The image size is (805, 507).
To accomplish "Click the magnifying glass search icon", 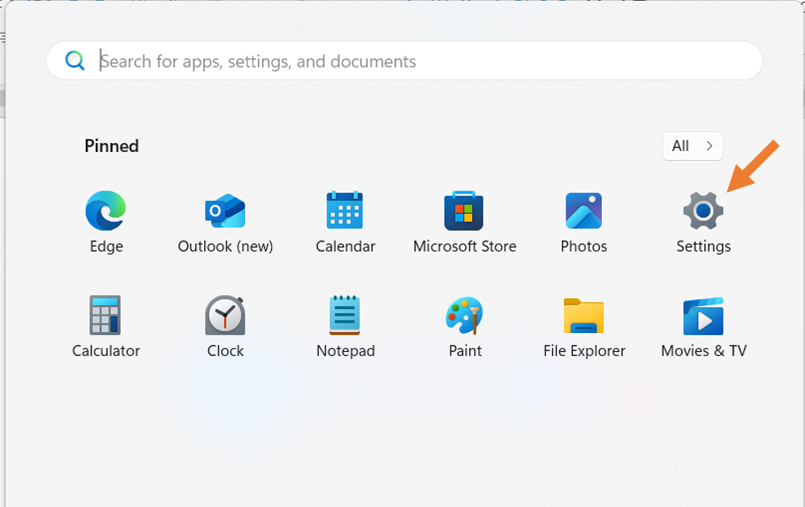I will (75, 61).
